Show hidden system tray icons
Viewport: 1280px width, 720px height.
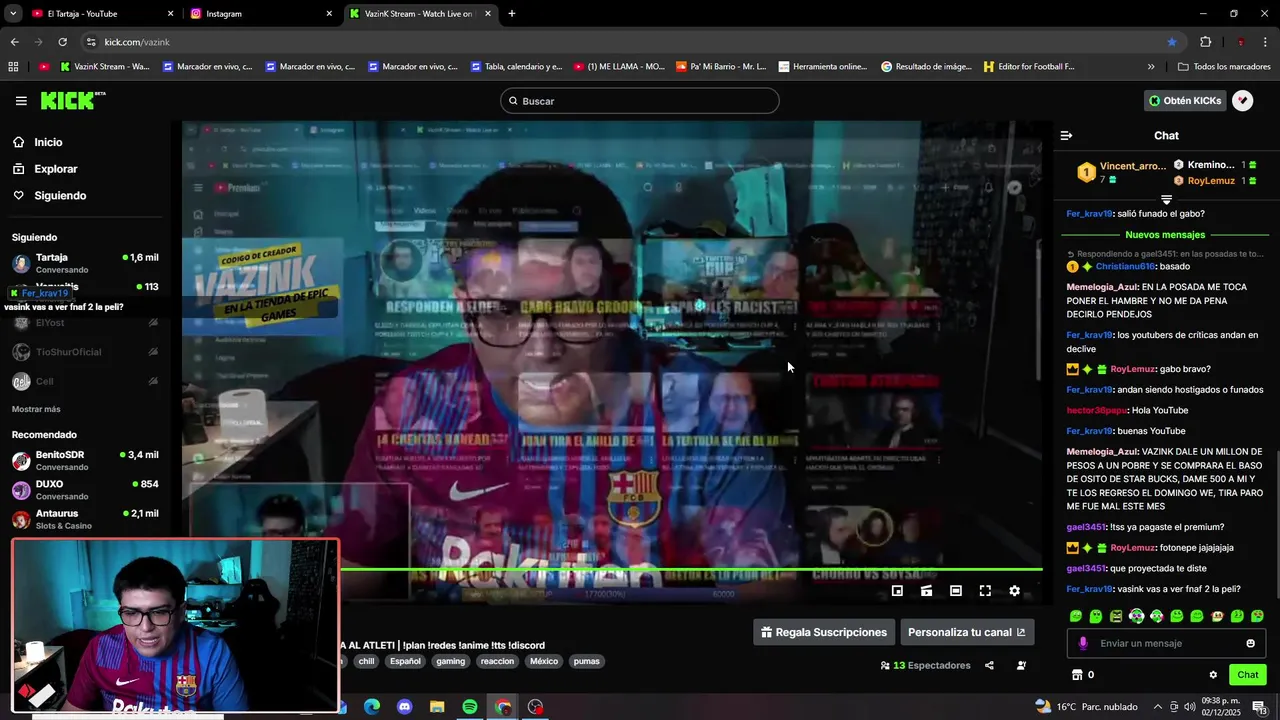pos(1158,707)
